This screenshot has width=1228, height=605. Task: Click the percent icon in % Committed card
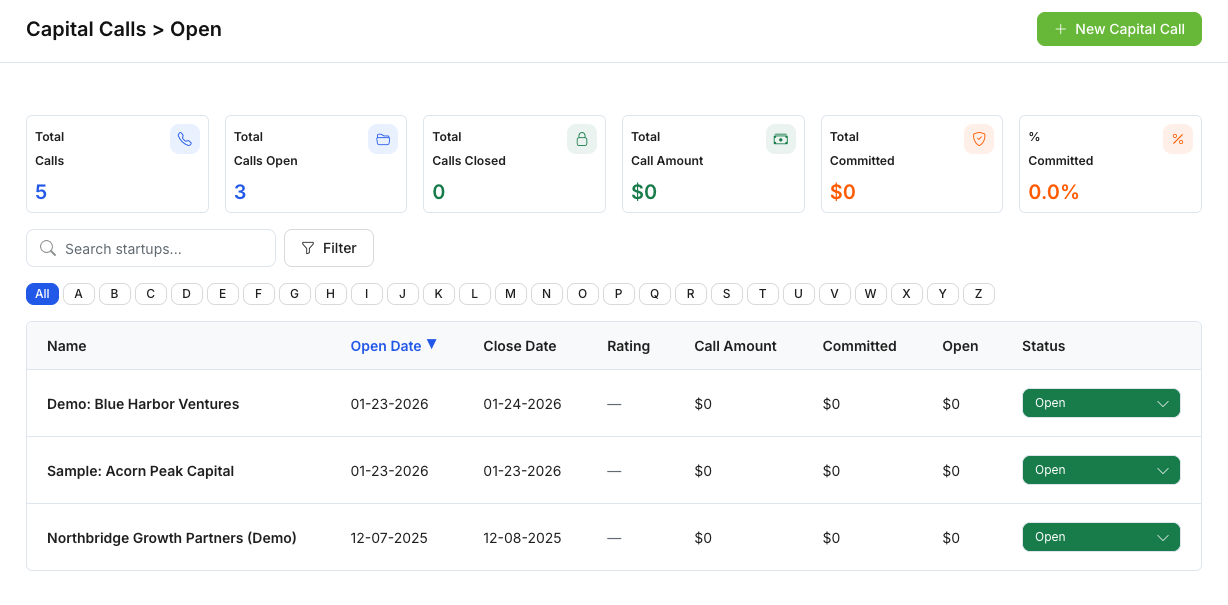[x=1177, y=139]
